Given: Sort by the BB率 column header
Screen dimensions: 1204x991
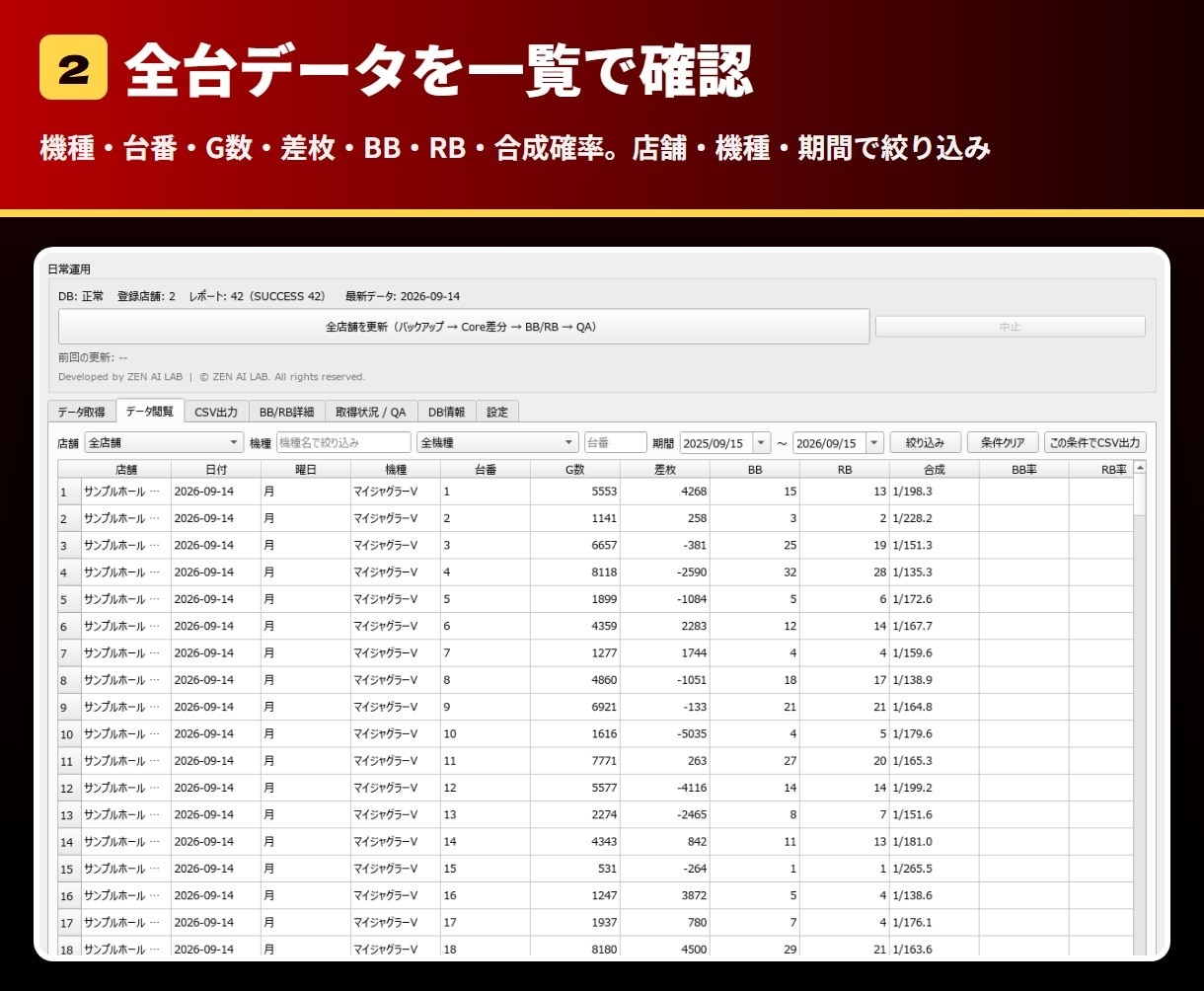Looking at the screenshot, I should click(x=1024, y=470).
